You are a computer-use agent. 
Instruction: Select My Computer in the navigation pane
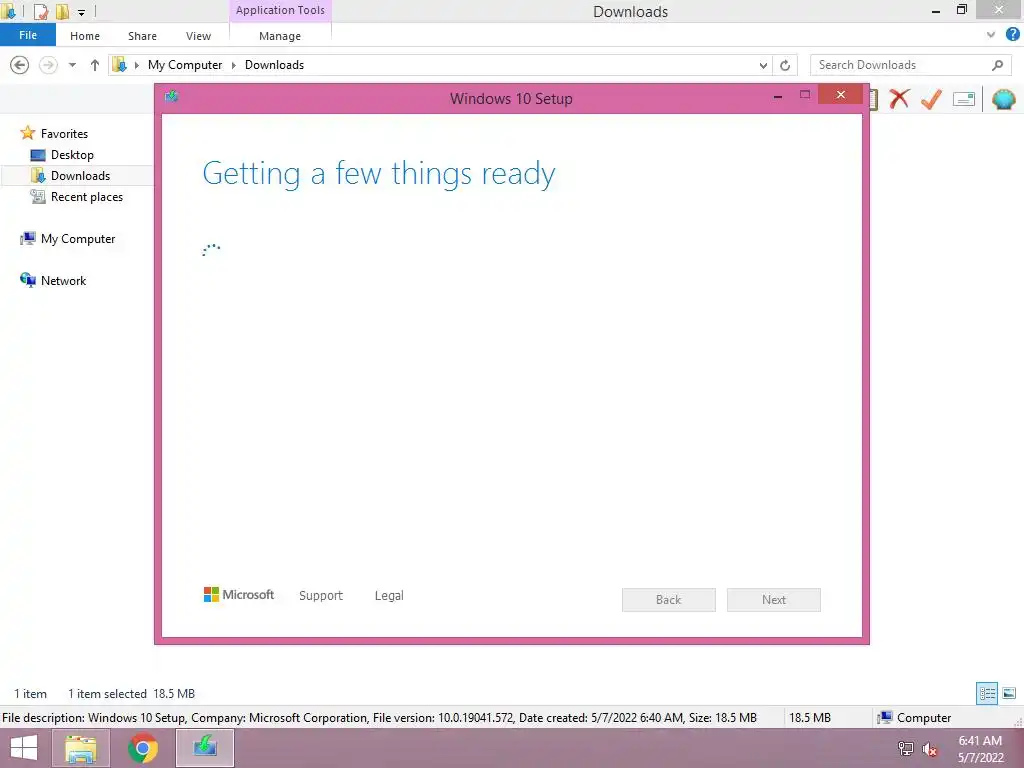click(78, 238)
